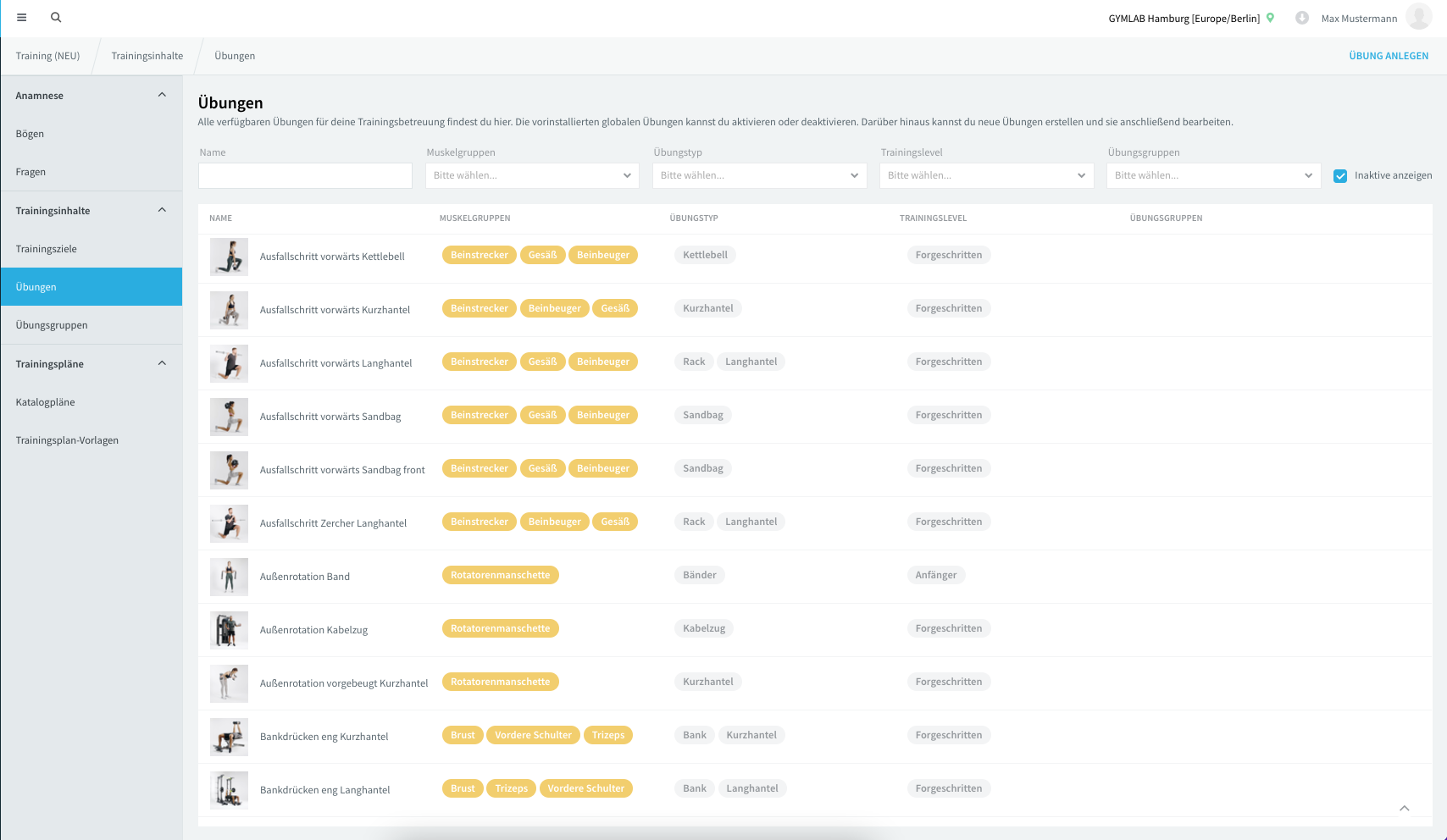Image resolution: width=1447 pixels, height=840 pixels.
Task: Open thumbnail of Ausfallschritt vorwärts Langhantel
Action: pyautogui.click(x=229, y=363)
